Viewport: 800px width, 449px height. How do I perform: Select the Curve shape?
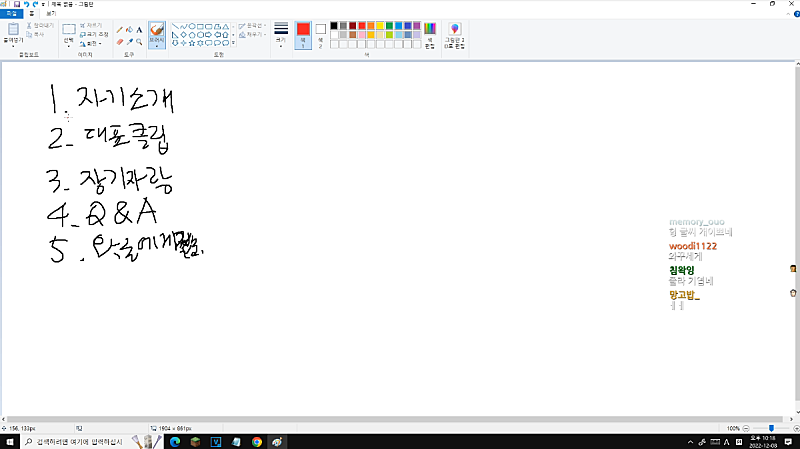(184, 26)
